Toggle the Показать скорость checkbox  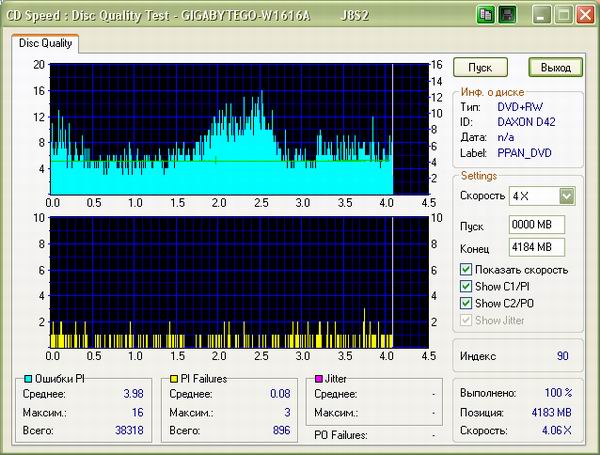click(466, 270)
